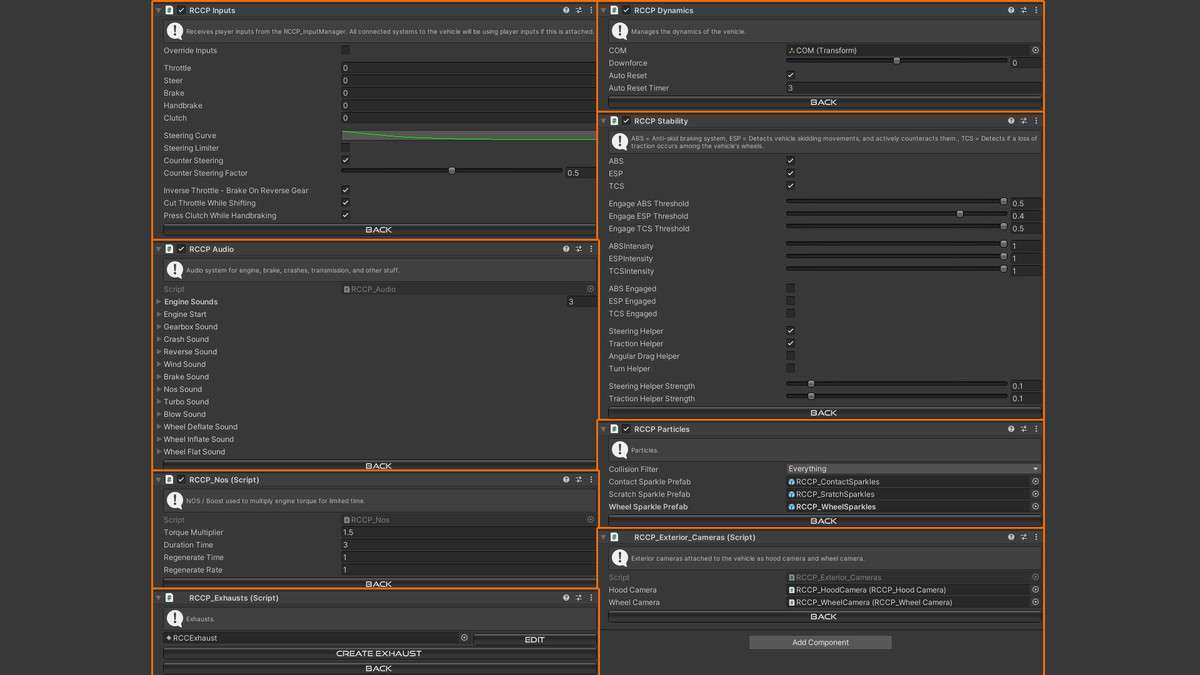Image resolution: width=1200 pixels, height=675 pixels.
Task: Open the Collision Filter dropdown
Action: [x=913, y=469]
